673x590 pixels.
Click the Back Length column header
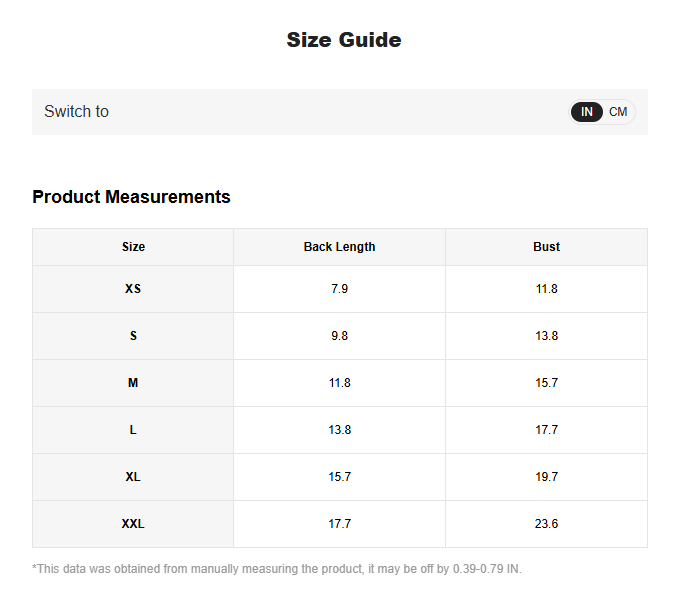click(x=339, y=247)
